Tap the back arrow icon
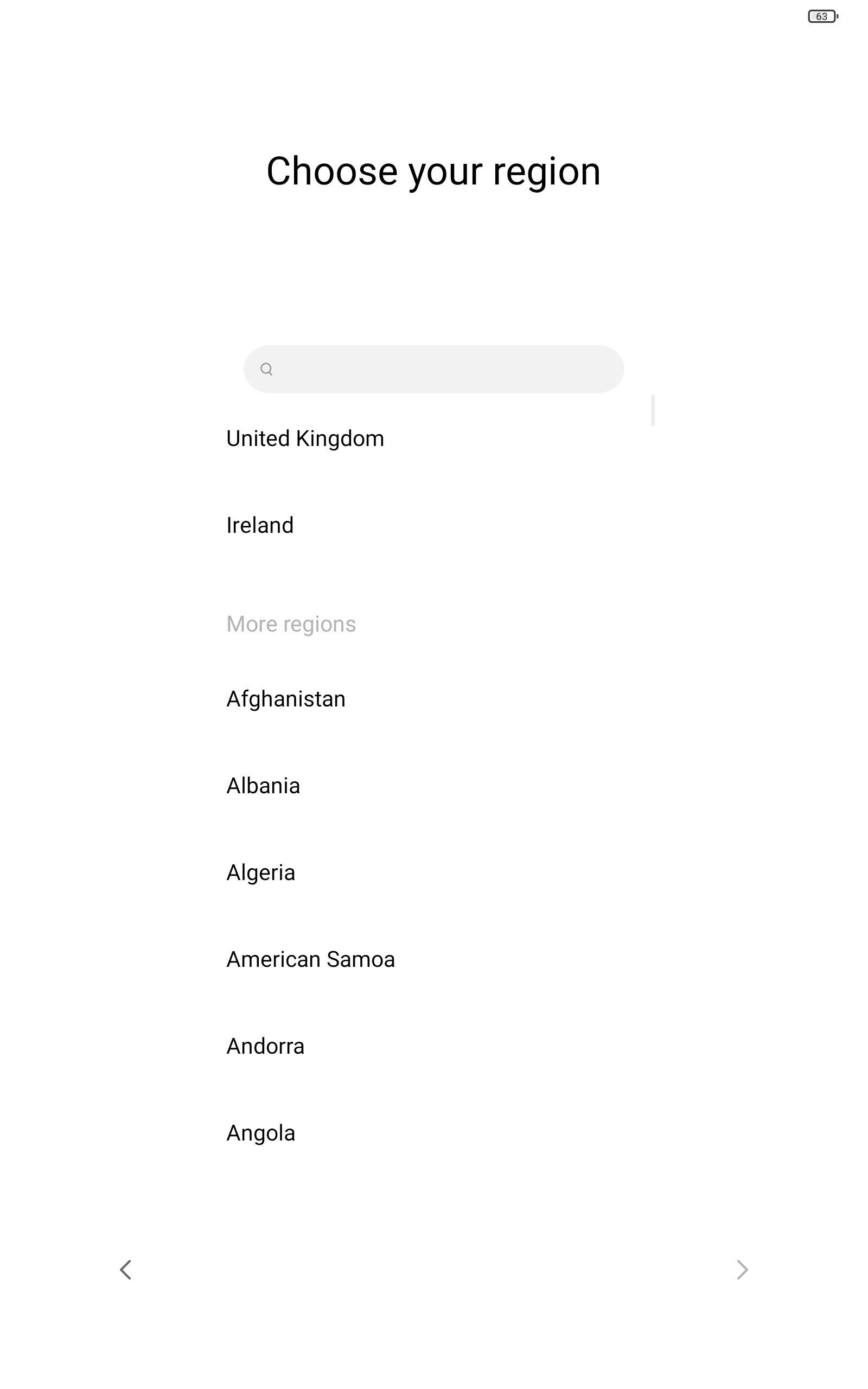 (126, 1270)
